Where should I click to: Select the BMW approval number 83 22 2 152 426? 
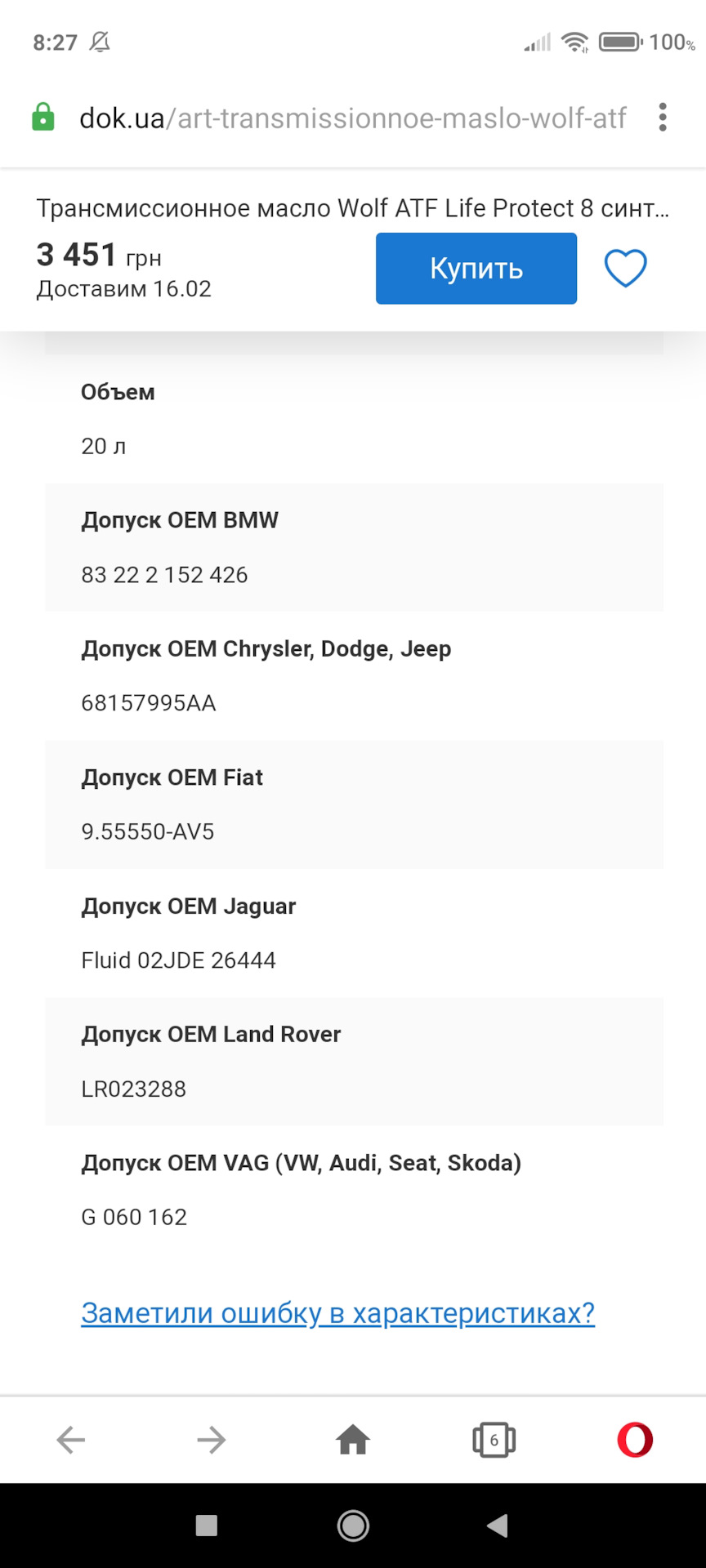(x=164, y=575)
